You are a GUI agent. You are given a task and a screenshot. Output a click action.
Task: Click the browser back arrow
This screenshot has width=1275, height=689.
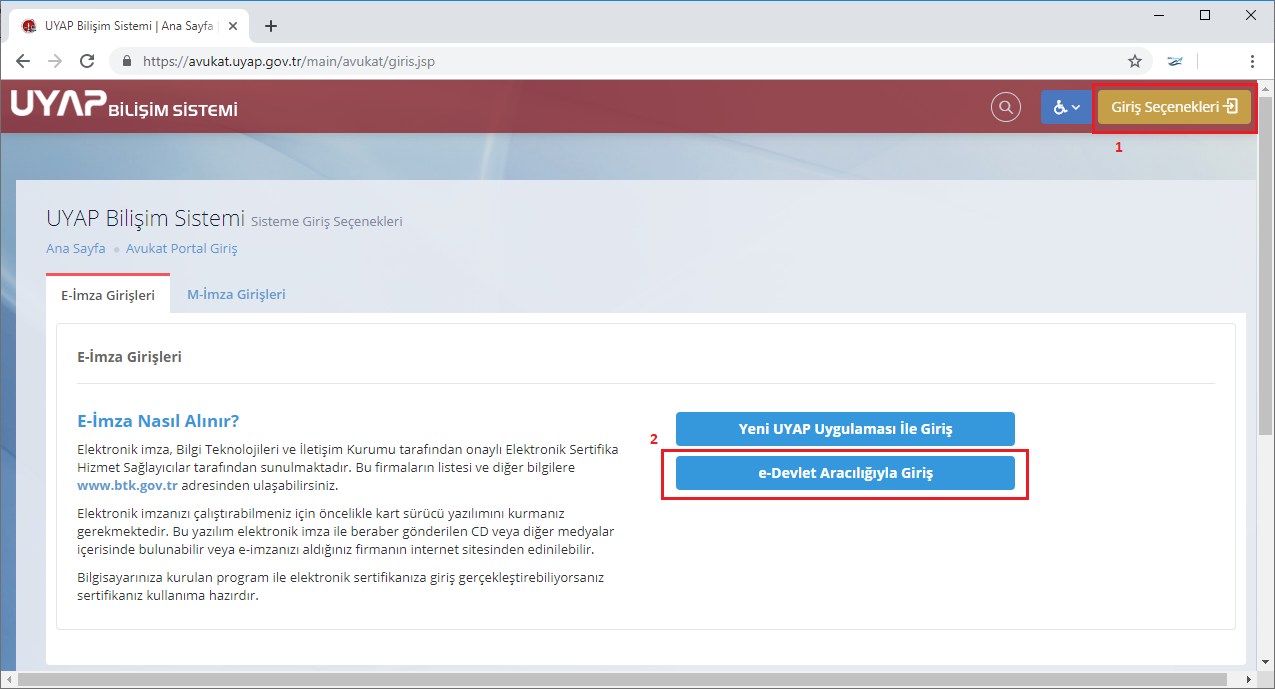pyautogui.click(x=23, y=61)
